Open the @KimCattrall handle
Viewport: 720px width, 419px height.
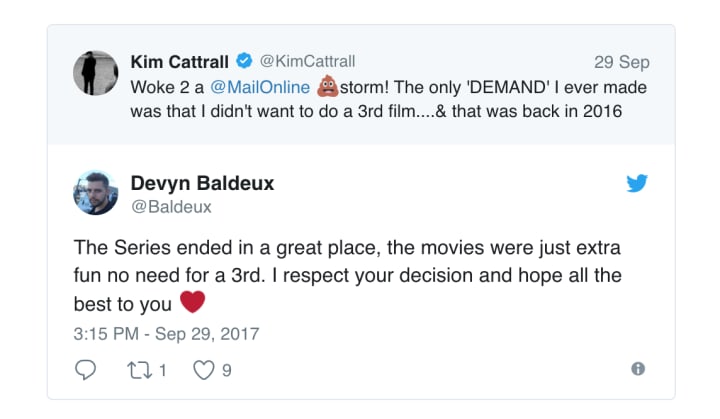point(307,61)
